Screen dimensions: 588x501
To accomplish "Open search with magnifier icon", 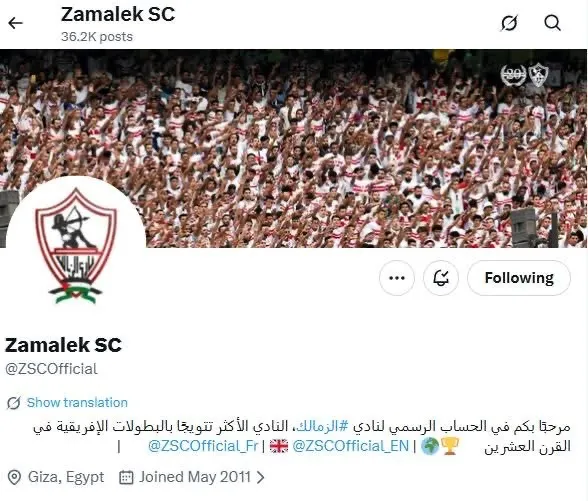I will (x=552, y=23).
